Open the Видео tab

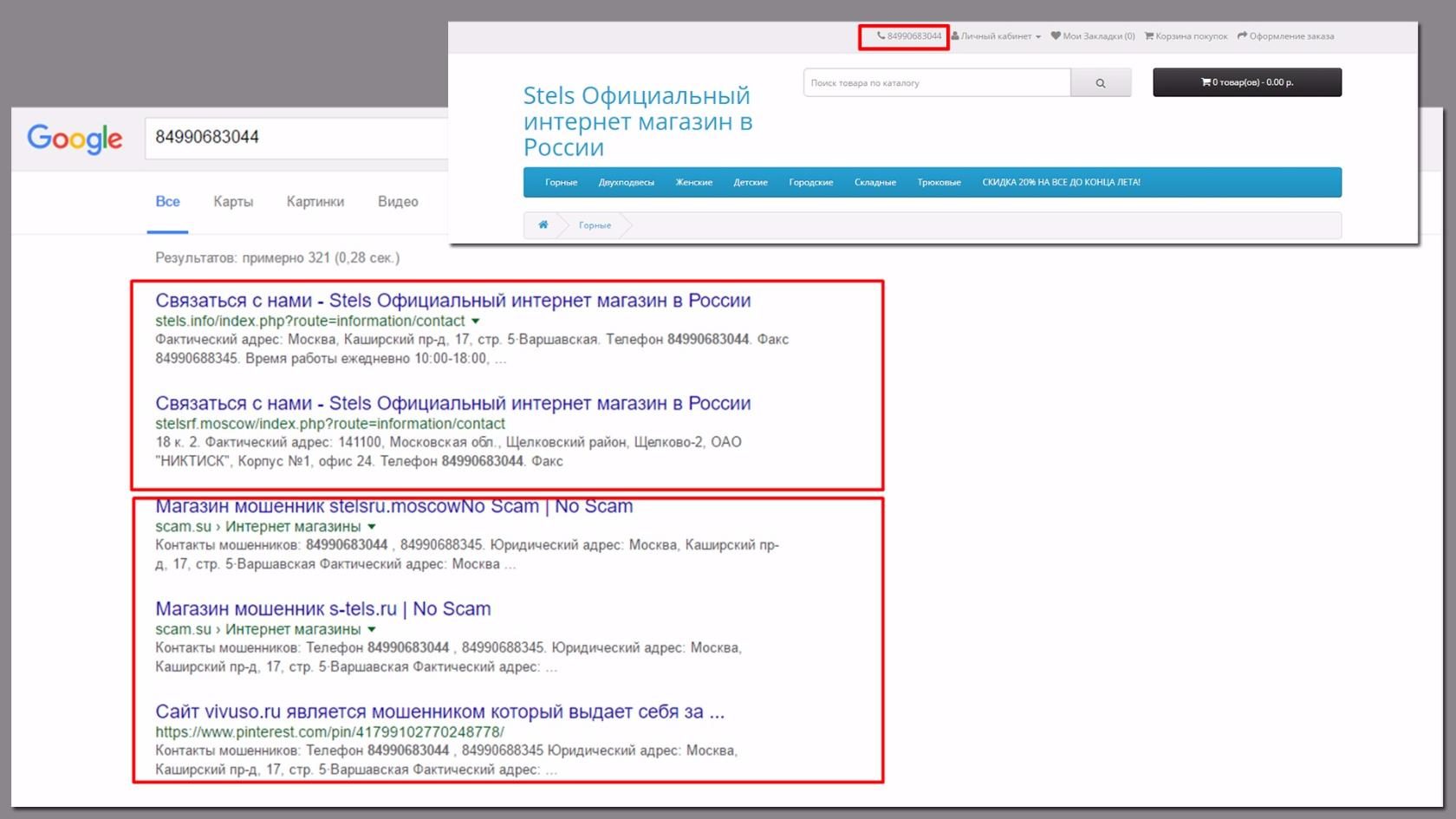(398, 202)
